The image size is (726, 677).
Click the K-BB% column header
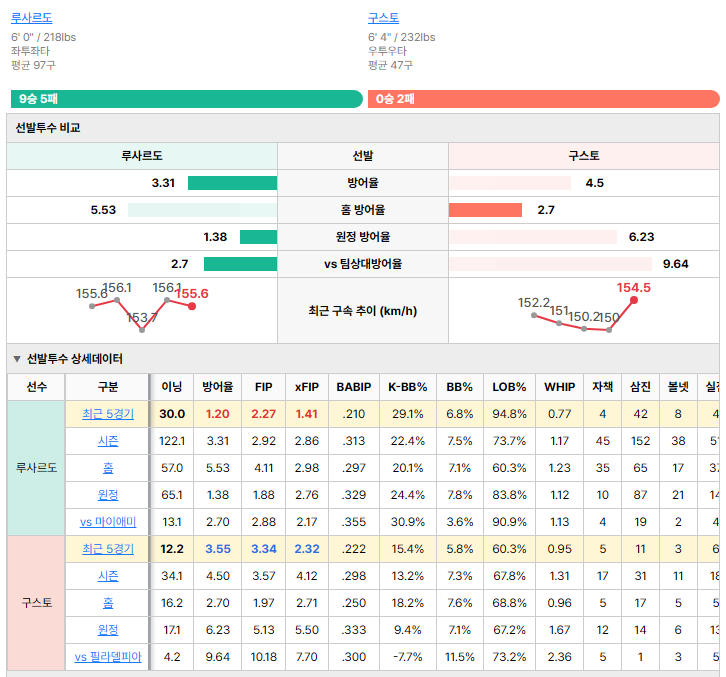click(407, 387)
